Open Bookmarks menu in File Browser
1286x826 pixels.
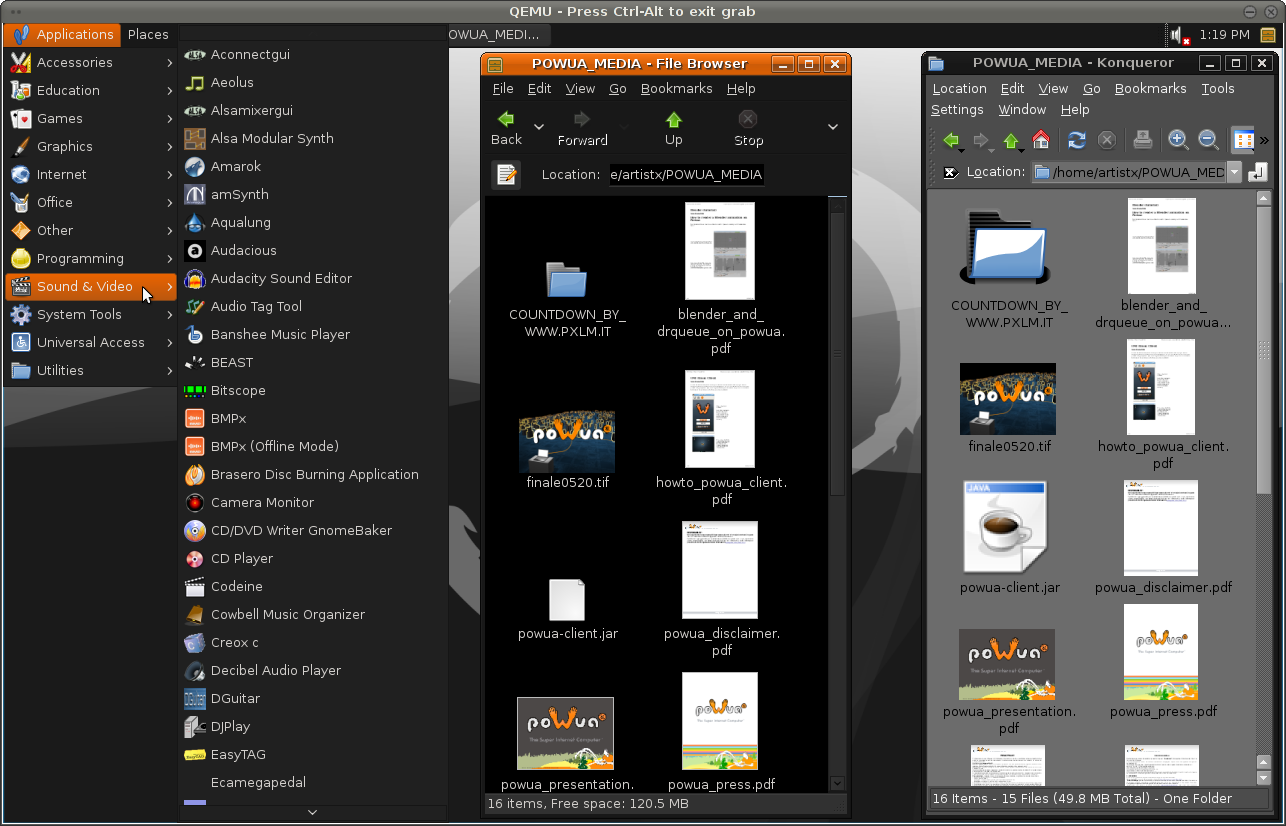click(x=677, y=88)
